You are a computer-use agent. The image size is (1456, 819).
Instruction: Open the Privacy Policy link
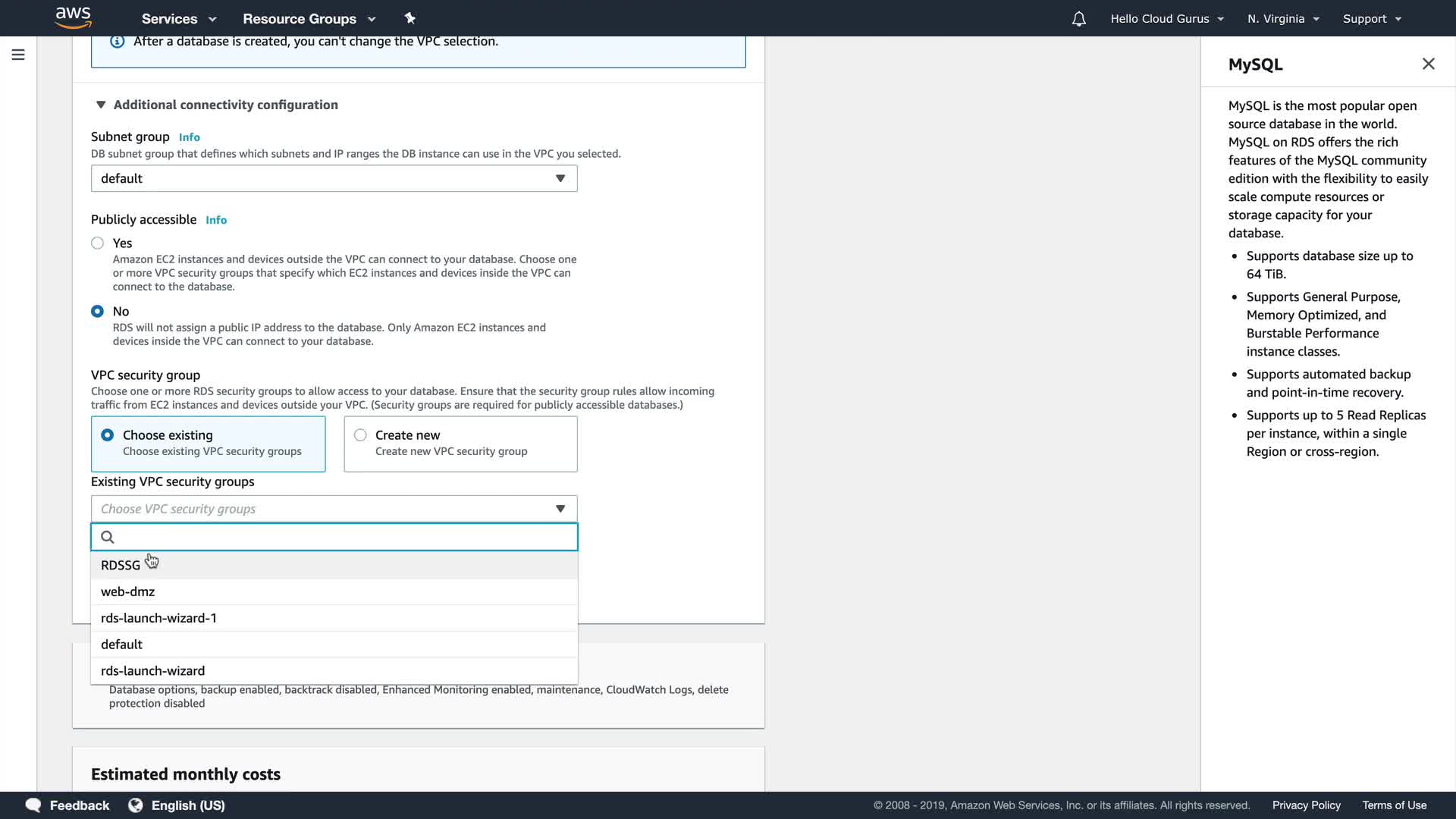1306,805
